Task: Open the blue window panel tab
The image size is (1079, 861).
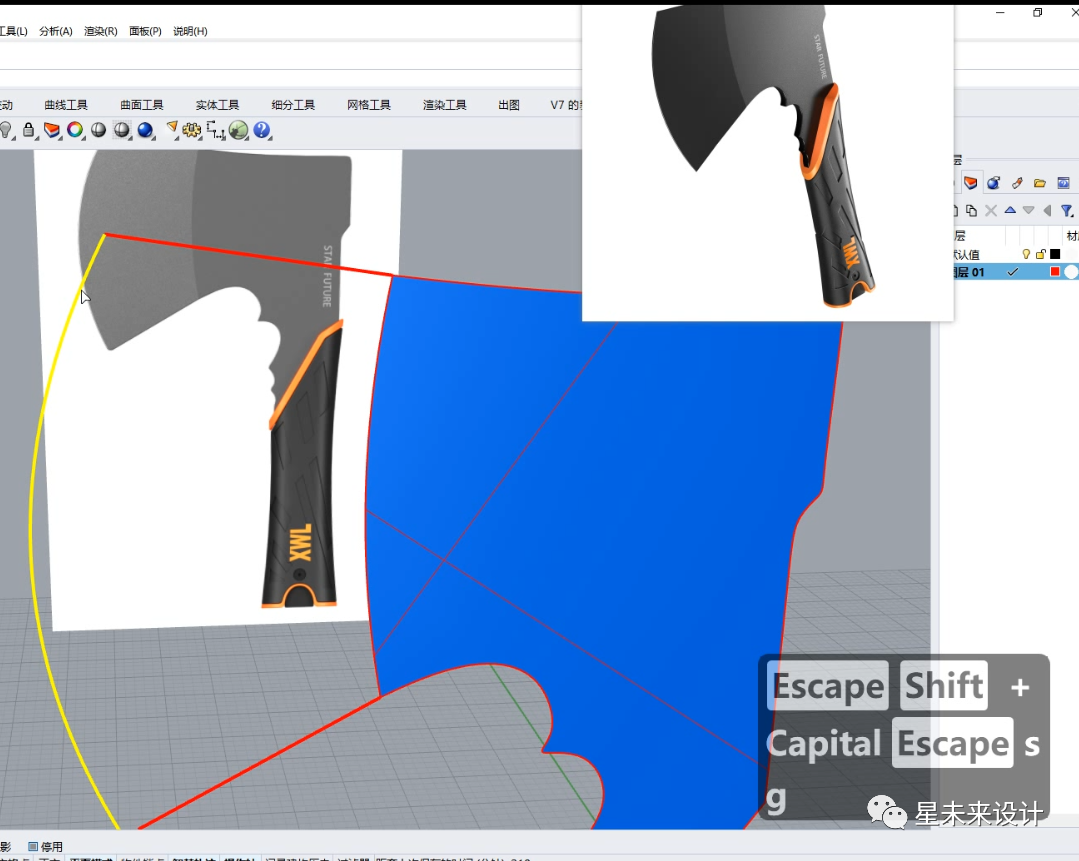Action: point(1063,183)
